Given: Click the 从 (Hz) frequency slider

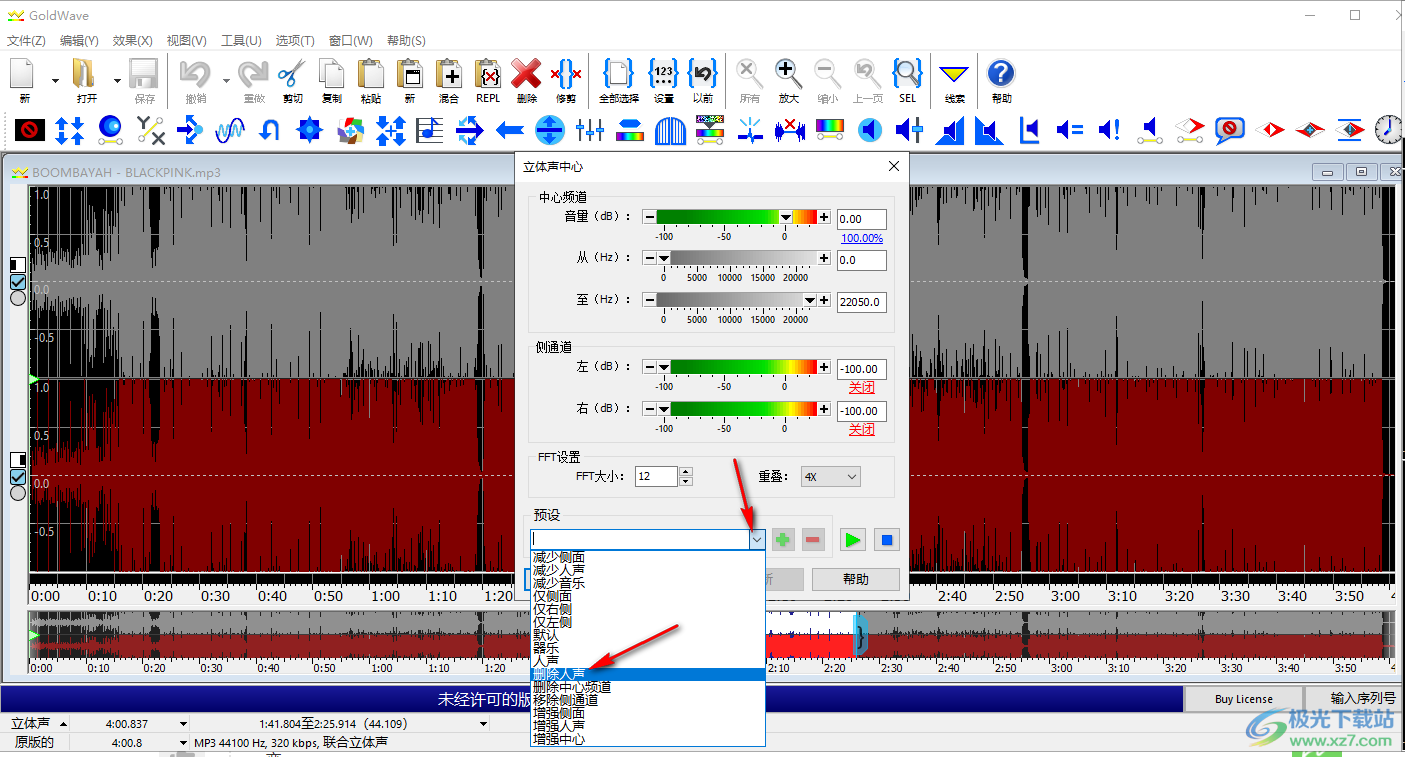Looking at the screenshot, I should point(737,258).
